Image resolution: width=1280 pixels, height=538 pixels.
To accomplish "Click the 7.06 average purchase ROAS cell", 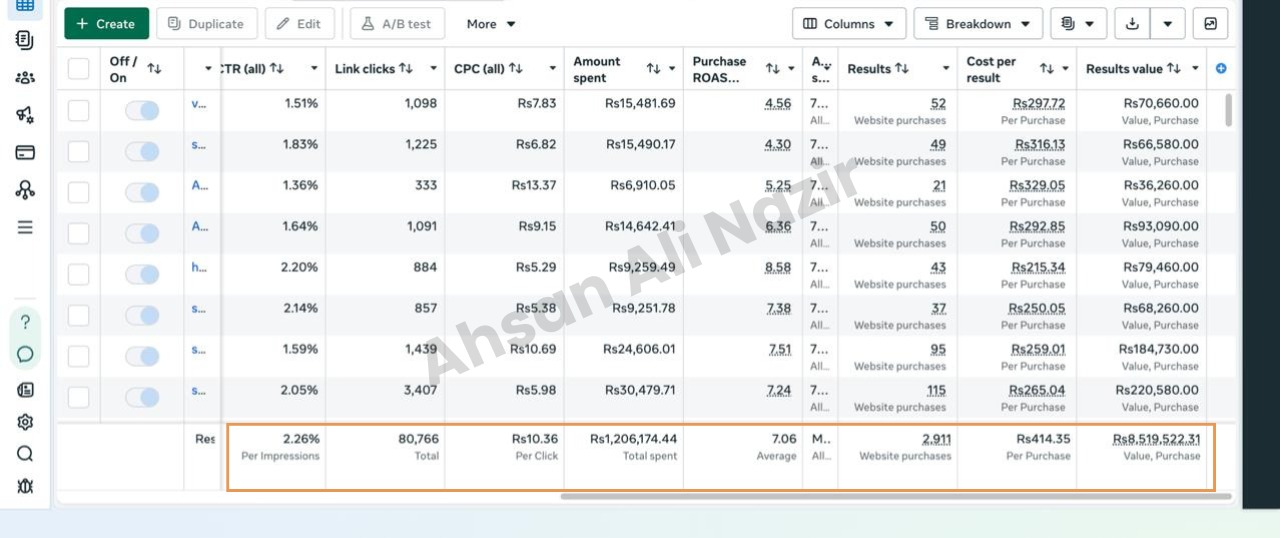I will coord(783,439).
